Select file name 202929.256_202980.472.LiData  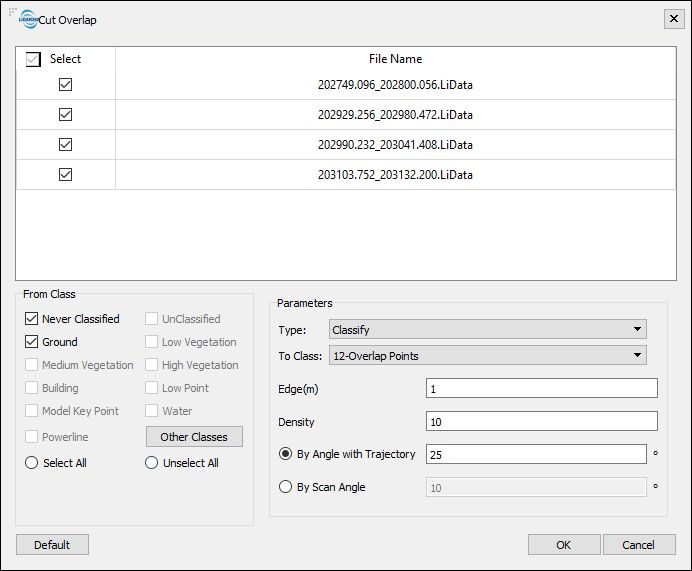pos(395,114)
